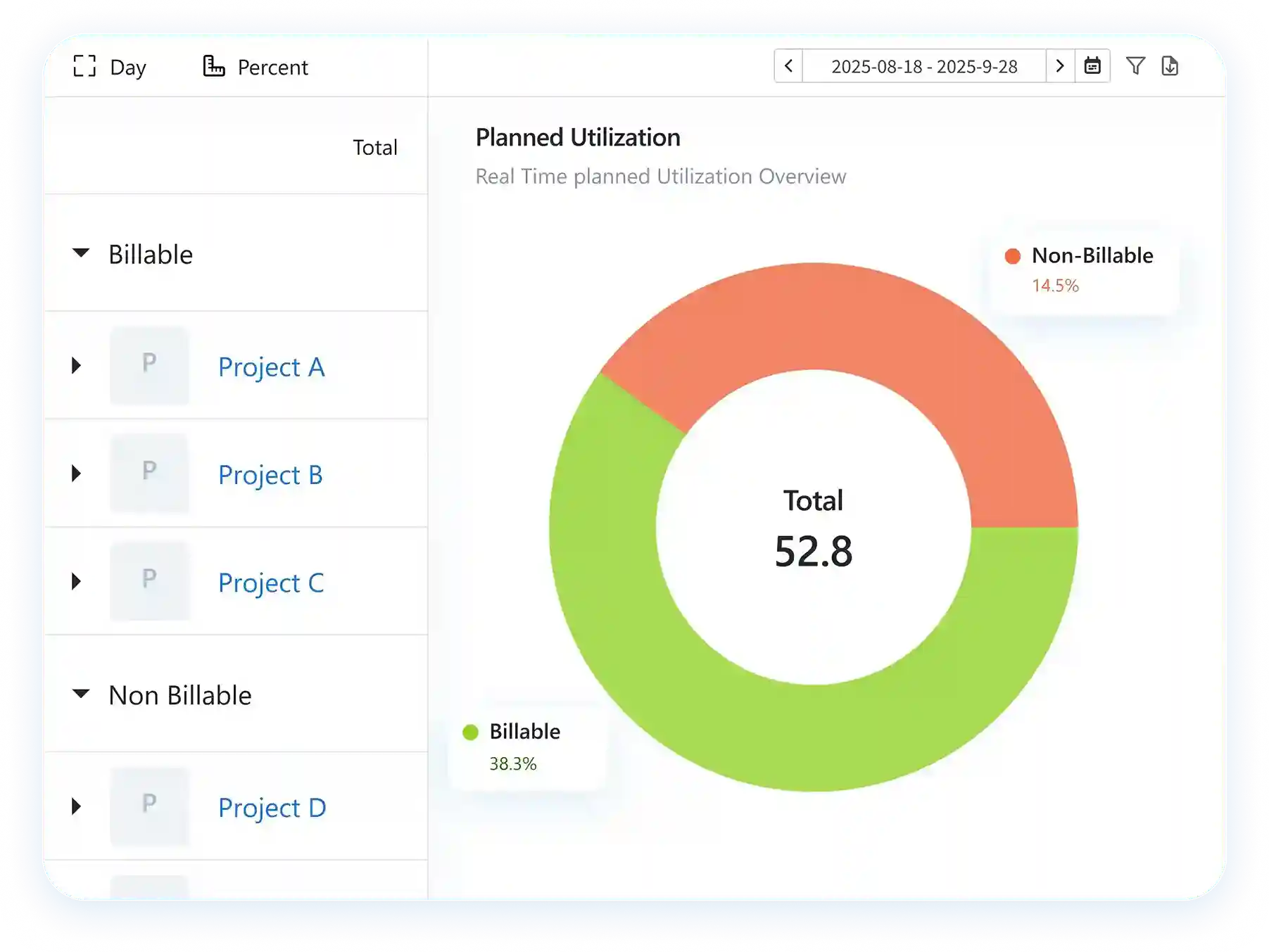The height and width of the screenshot is (952, 1269).
Task: Click the Day fullscreen bracket icon
Action: 84,66
